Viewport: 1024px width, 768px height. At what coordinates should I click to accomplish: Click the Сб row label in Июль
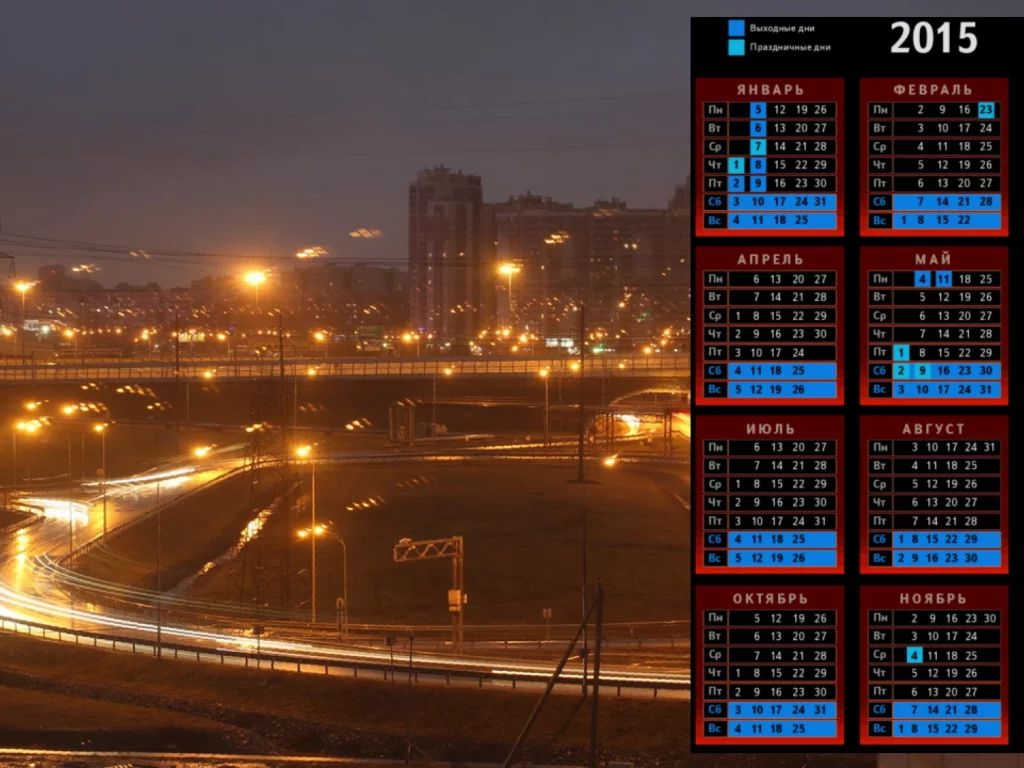pos(715,539)
